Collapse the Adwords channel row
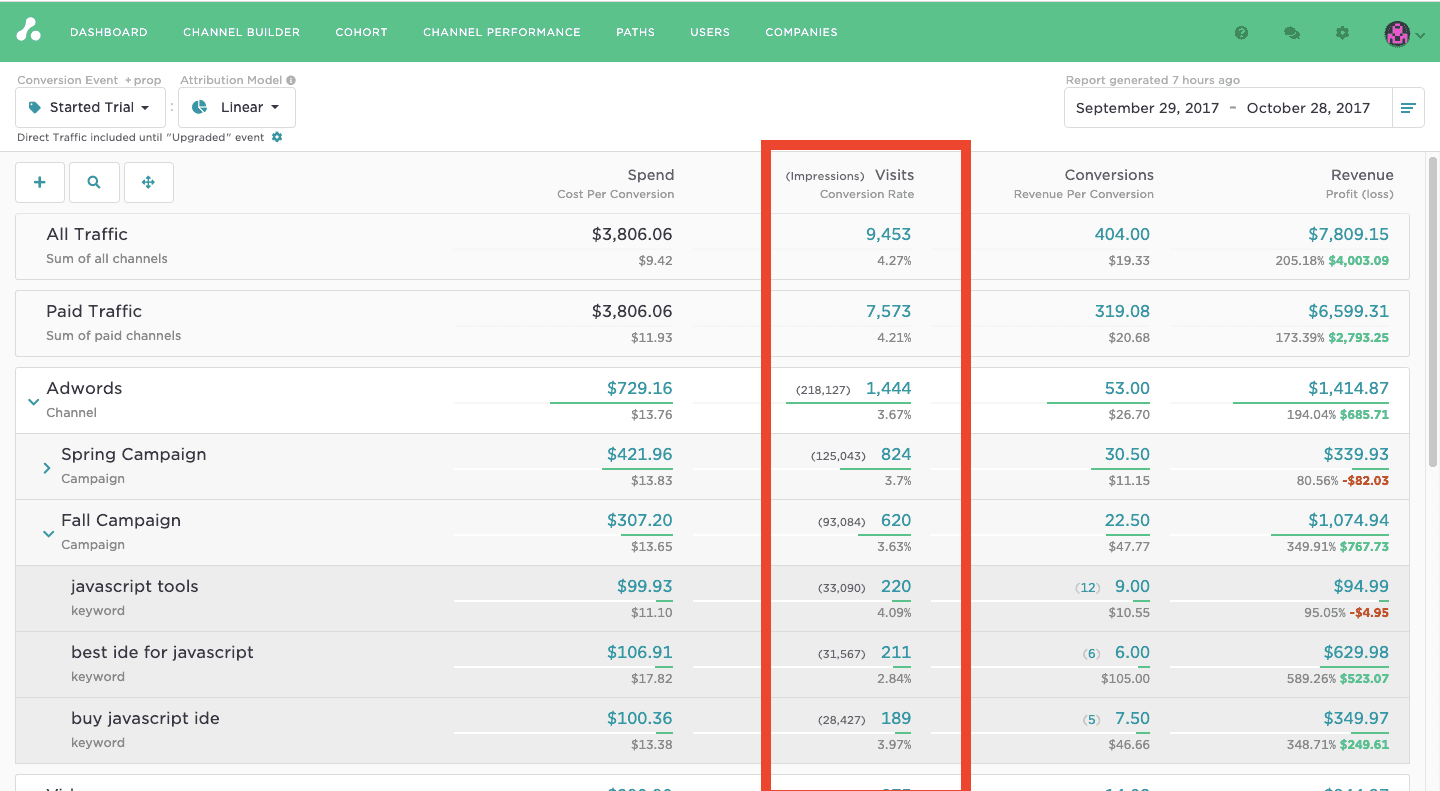 click(x=33, y=401)
